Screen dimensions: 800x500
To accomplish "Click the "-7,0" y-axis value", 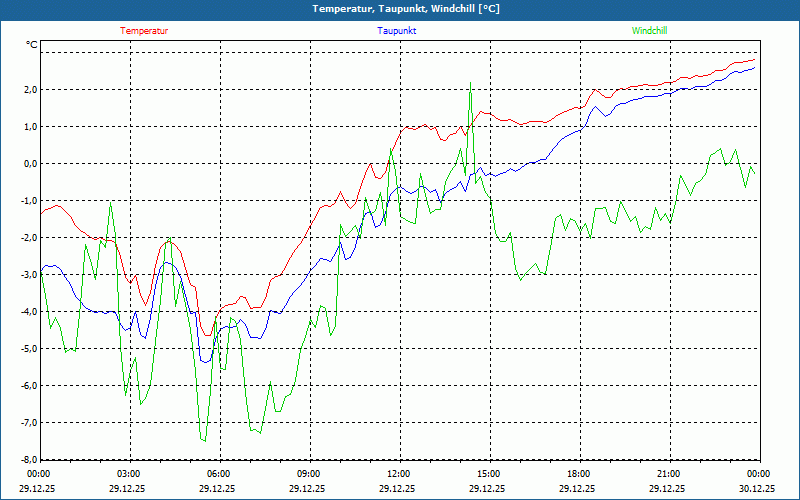I will coord(30,422).
